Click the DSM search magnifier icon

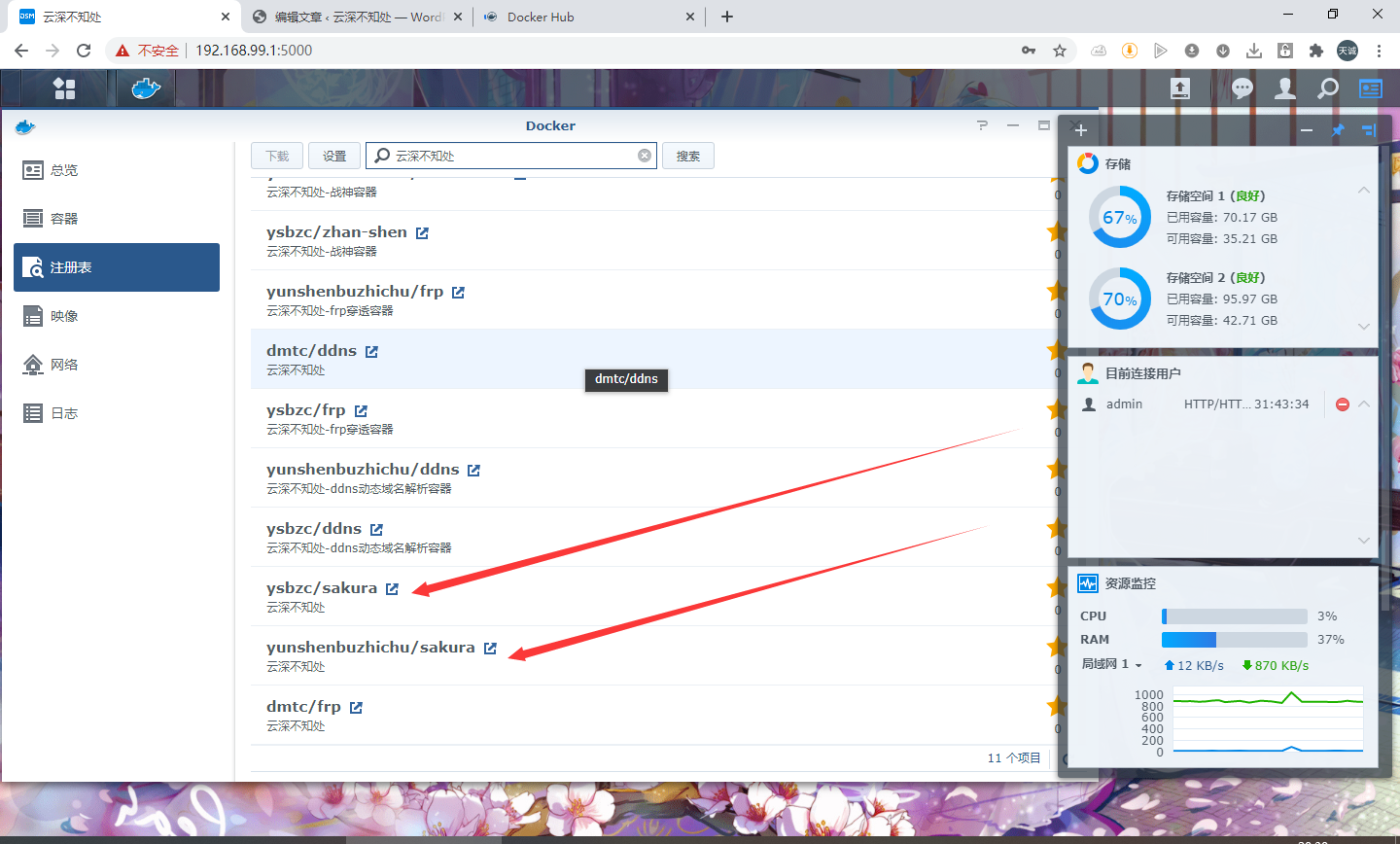(1327, 88)
